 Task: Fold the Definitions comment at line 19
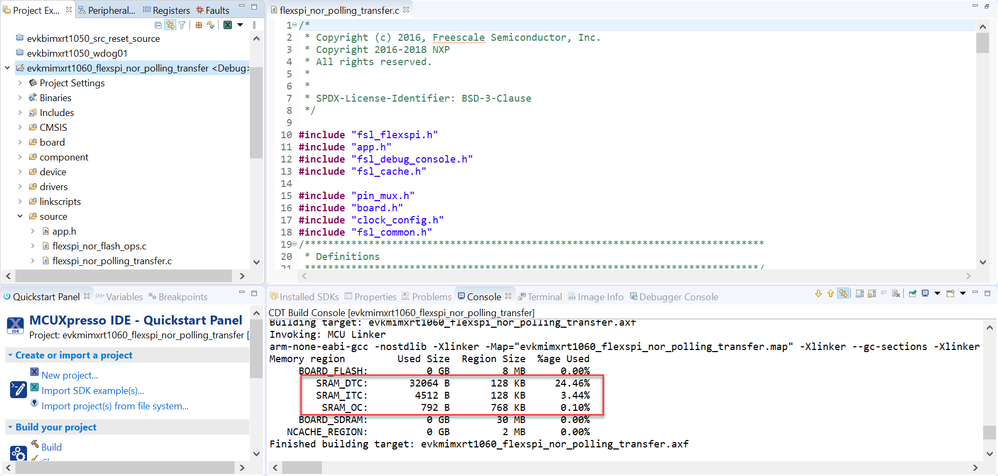(295, 244)
